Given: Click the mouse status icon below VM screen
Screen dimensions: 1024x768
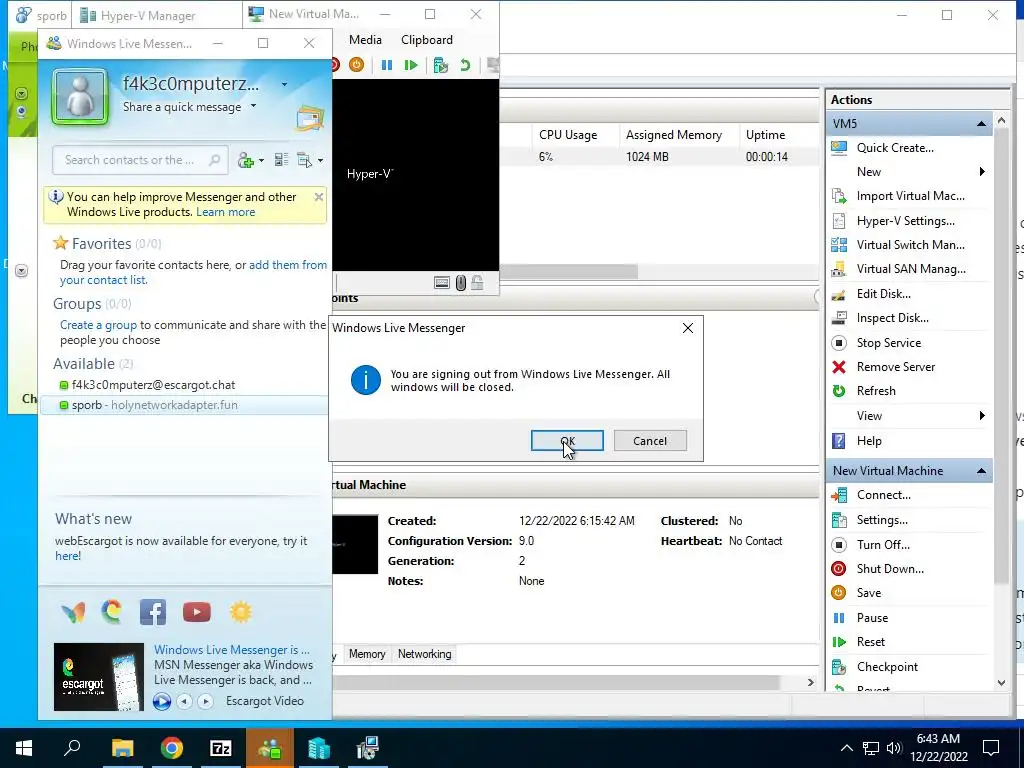Looking at the screenshot, I should (460, 283).
